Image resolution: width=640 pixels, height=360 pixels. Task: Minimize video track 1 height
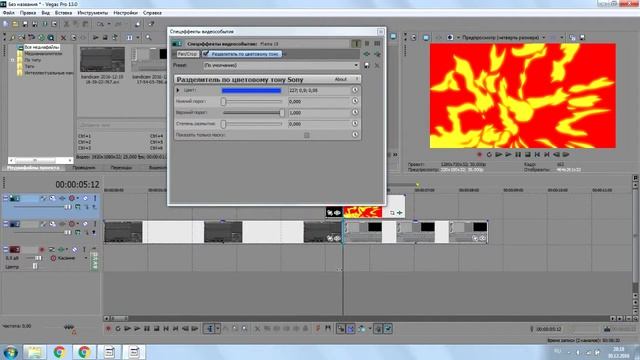pyautogui.click(x=6, y=198)
